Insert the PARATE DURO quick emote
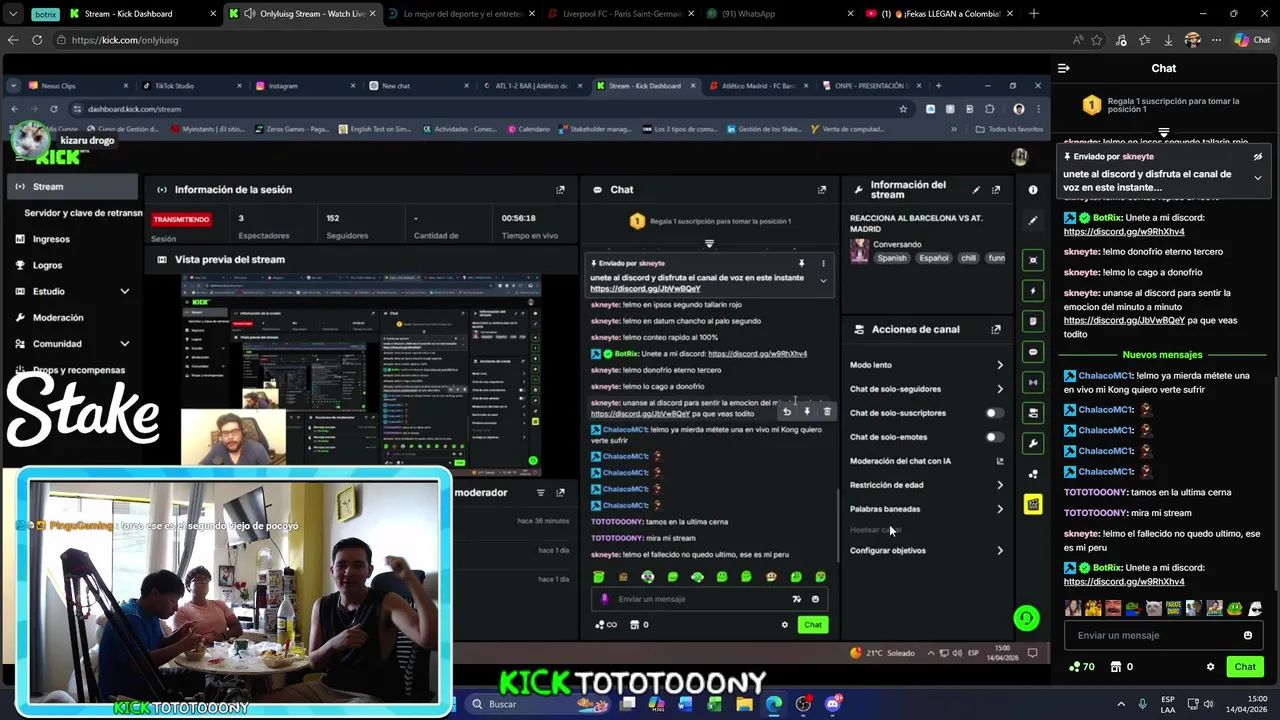This screenshot has height=720, width=1280. 1173,608
